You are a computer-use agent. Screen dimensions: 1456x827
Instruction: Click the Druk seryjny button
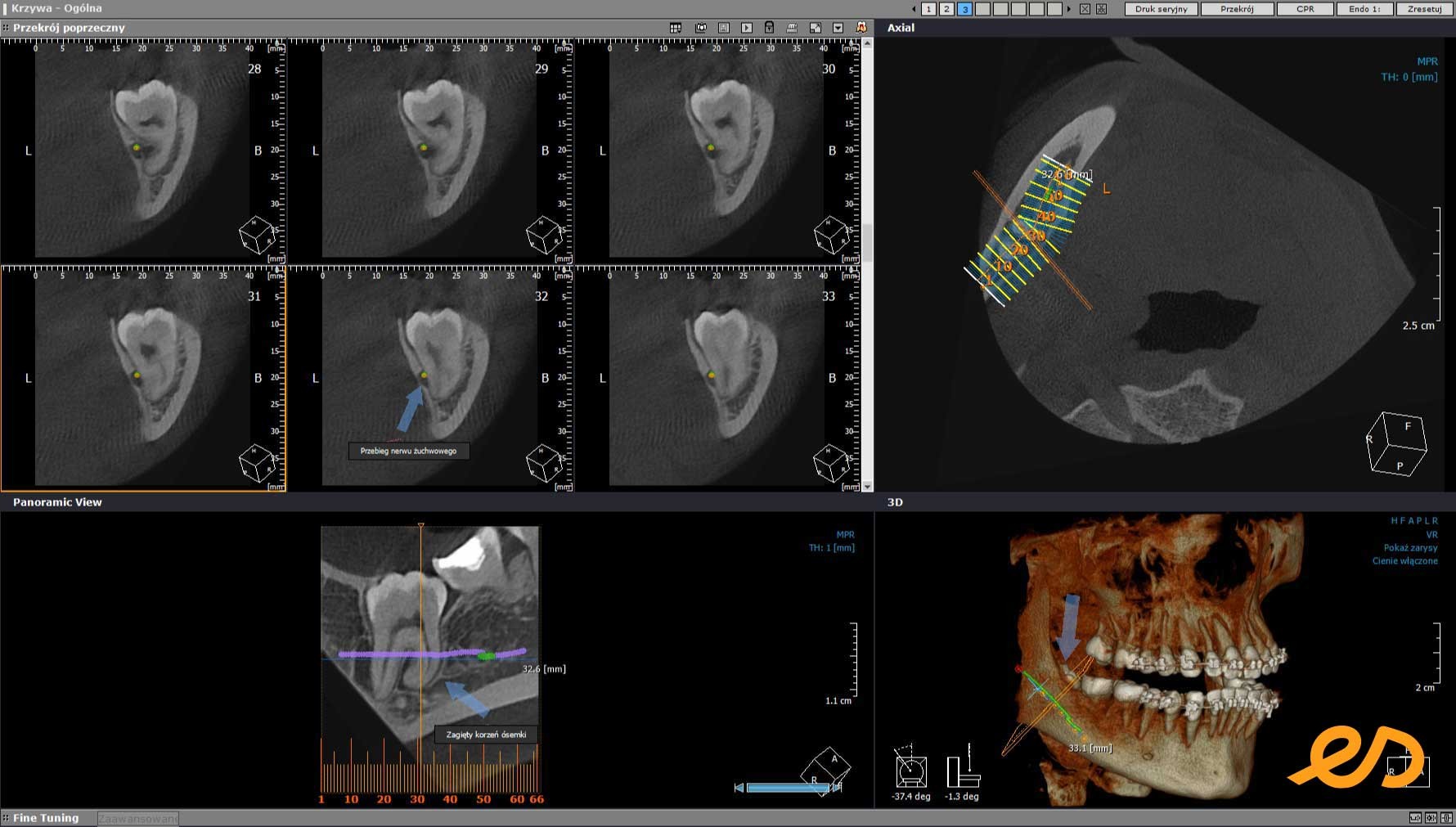[1161, 9]
